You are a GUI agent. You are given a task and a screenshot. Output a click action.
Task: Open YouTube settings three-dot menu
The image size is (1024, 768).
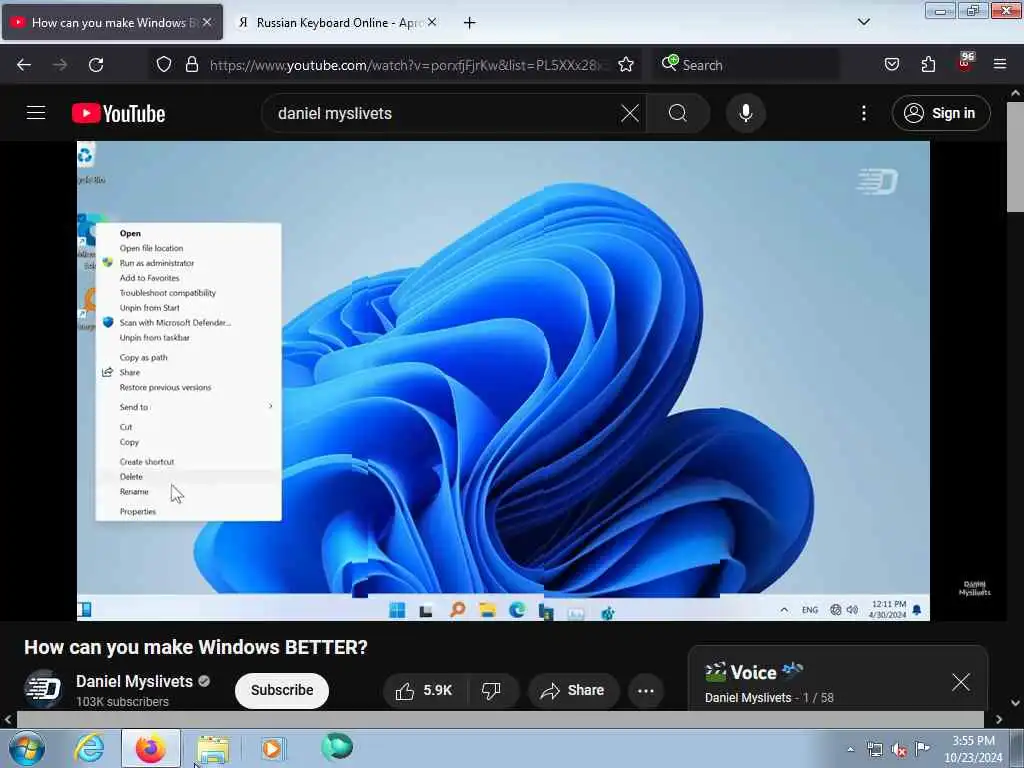click(x=863, y=113)
